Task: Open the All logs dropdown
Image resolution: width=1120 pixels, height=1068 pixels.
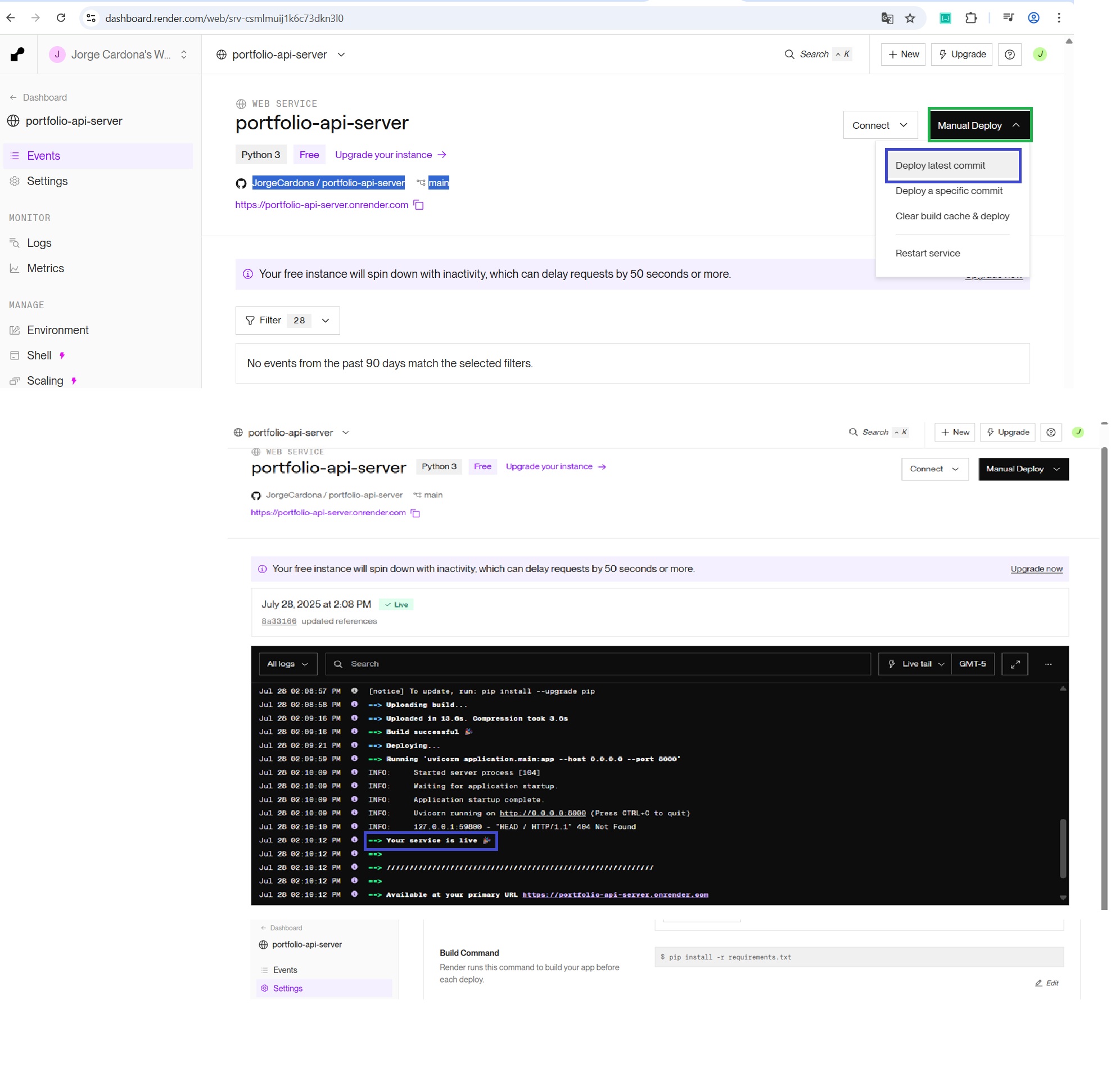Action: pyautogui.click(x=288, y=664)
